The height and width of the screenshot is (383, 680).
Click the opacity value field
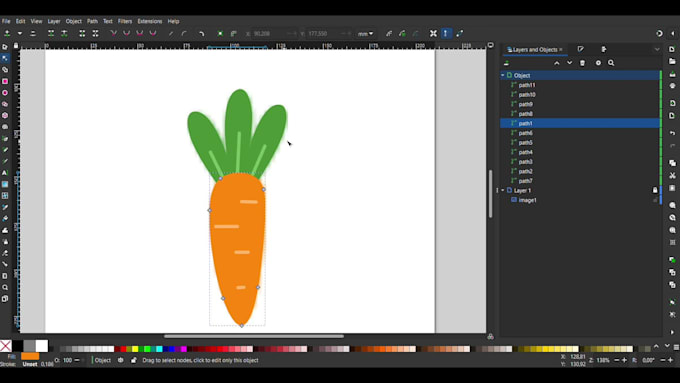pyautogui.click(x=68, y=360)
